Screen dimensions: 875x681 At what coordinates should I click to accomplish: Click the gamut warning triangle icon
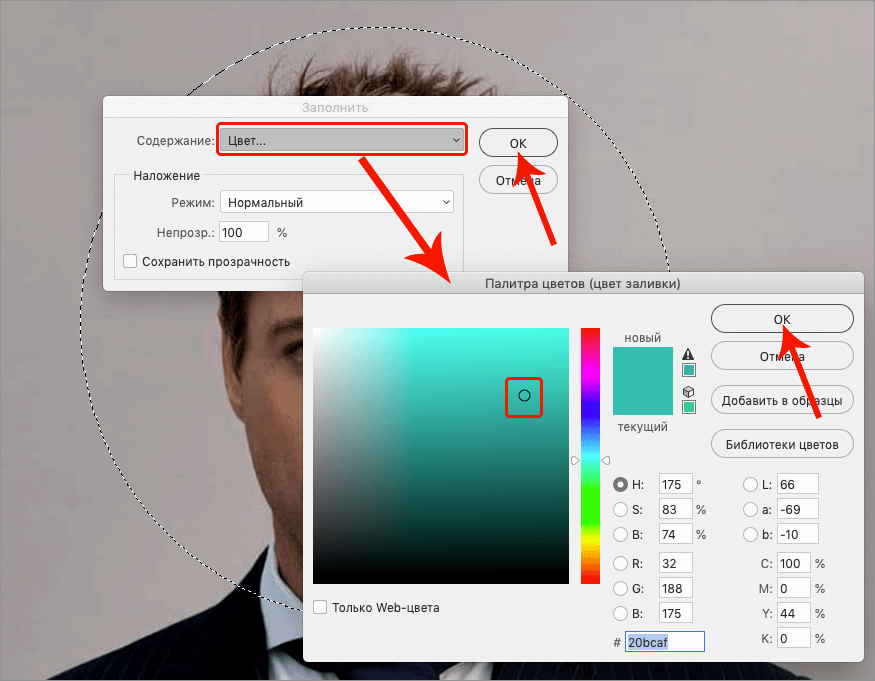(x=688, y=354)
